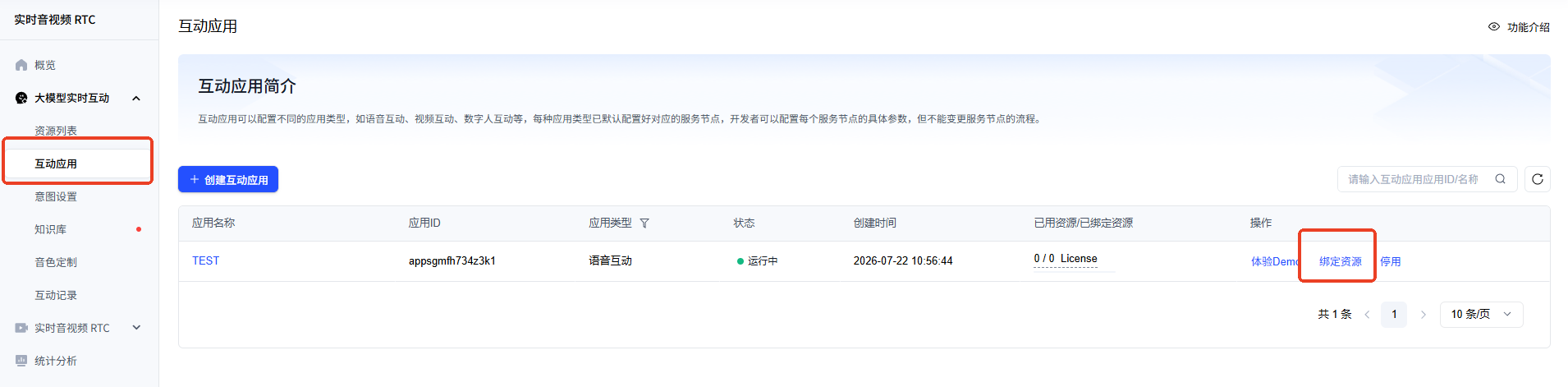Screen dimensions: 1568x387
Task: Click the 创建时间 column header
Action: point(875,223)
